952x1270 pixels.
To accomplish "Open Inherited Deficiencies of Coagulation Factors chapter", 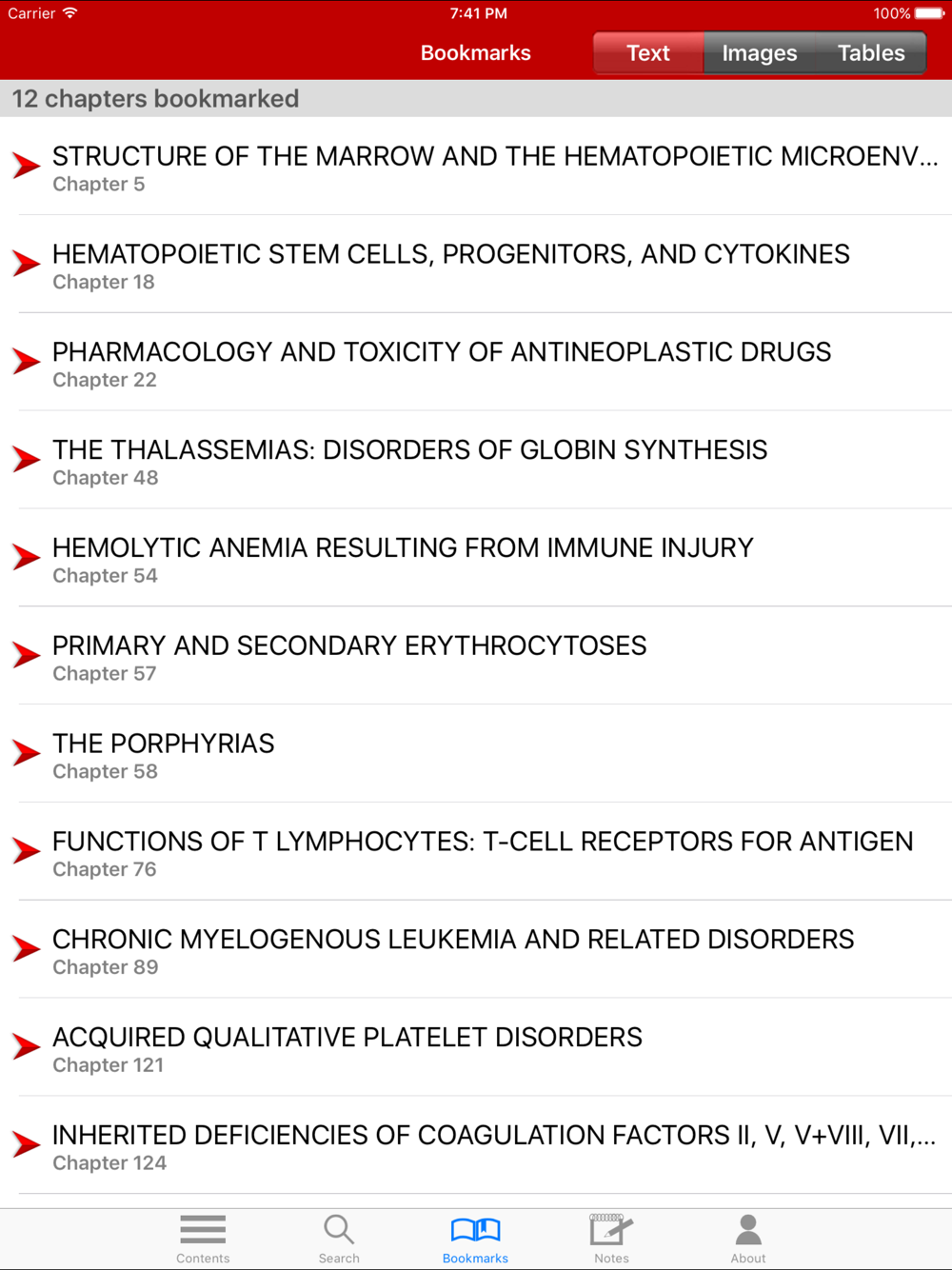I will [x=476, y=1145].
